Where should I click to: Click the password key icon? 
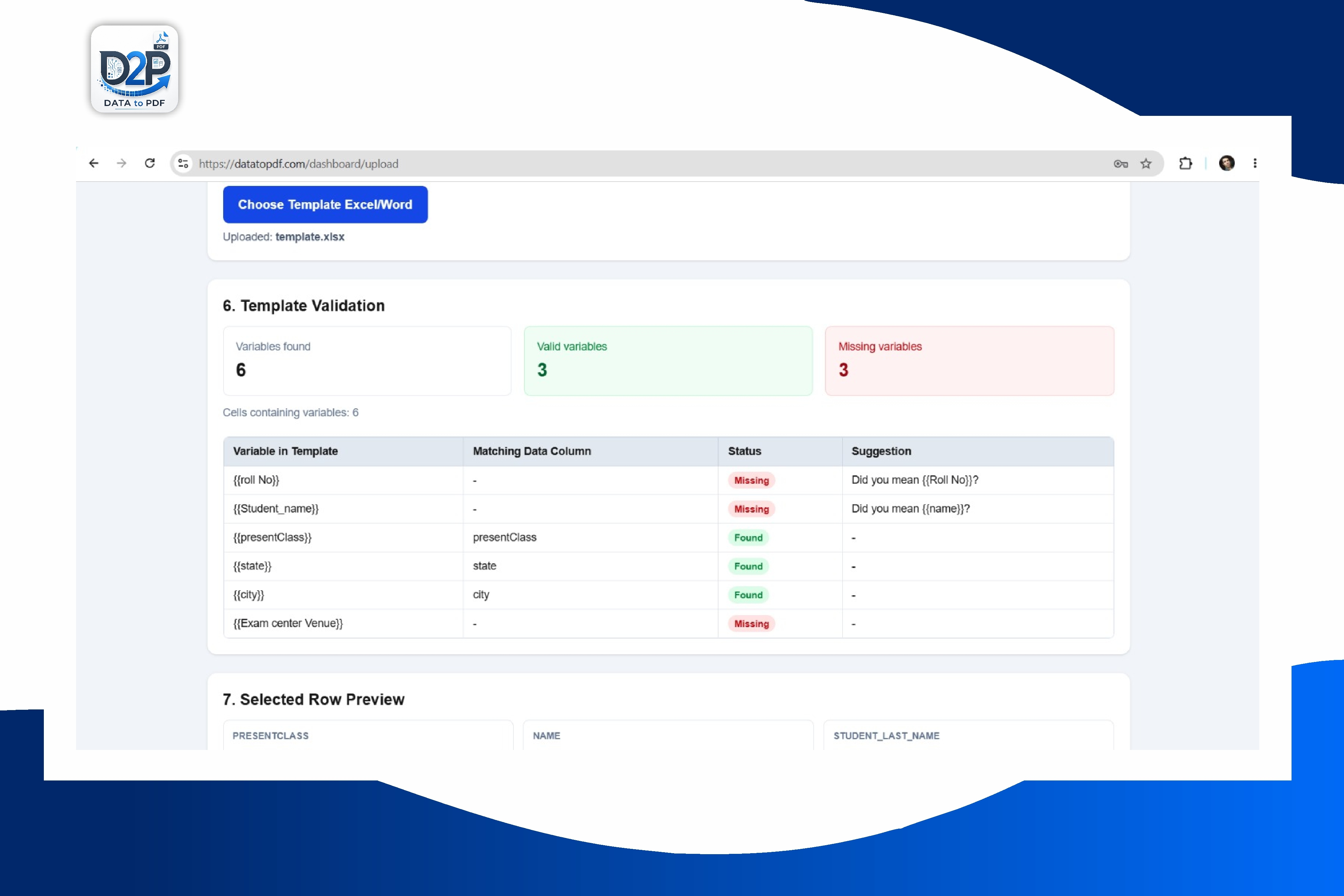[x=1120, y=164]
